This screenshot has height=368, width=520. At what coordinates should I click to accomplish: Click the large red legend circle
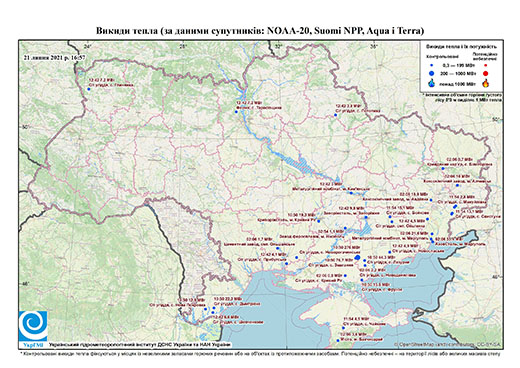pos(486,74)
